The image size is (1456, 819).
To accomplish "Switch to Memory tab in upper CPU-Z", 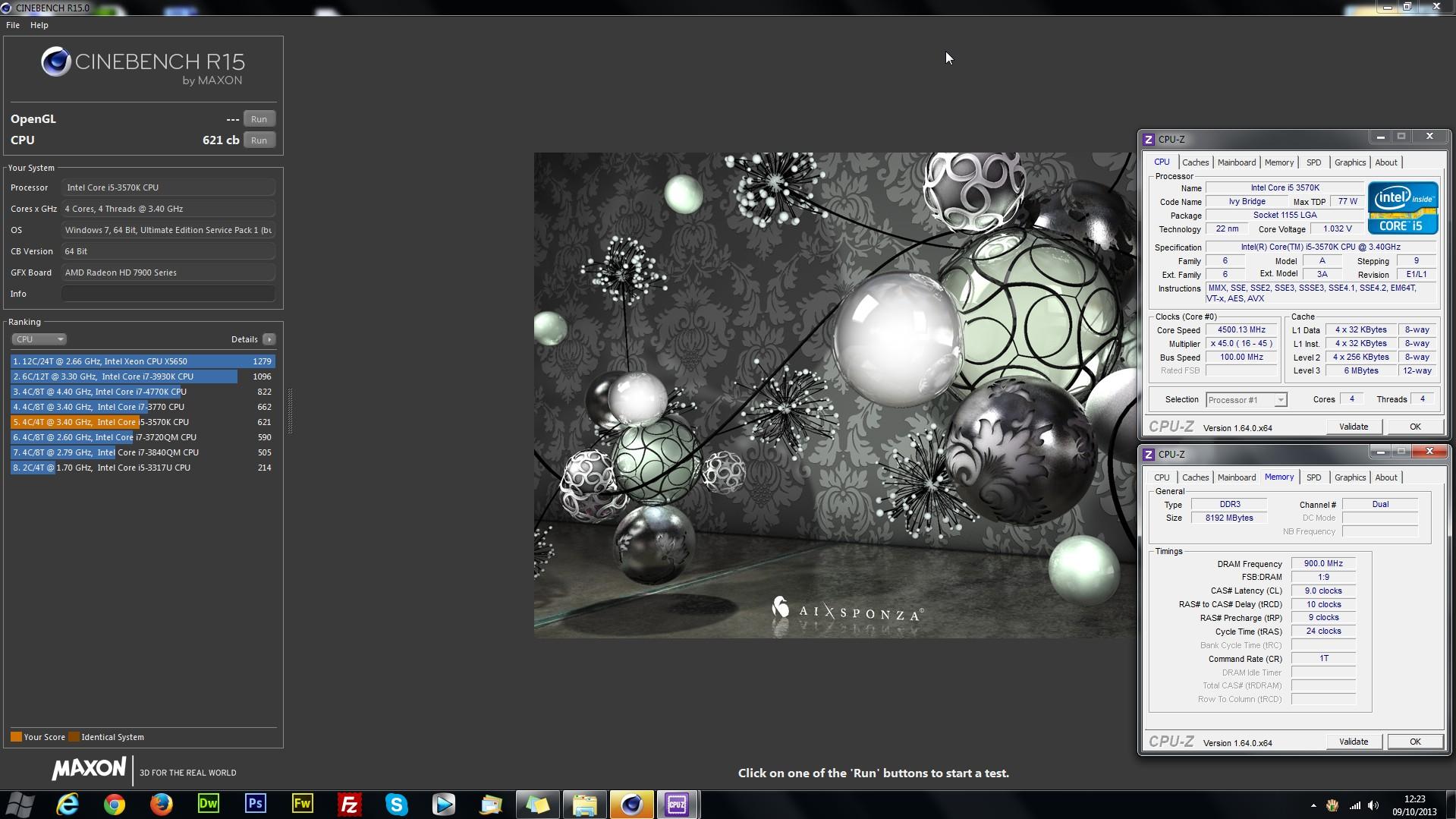I will point(1279,162).
